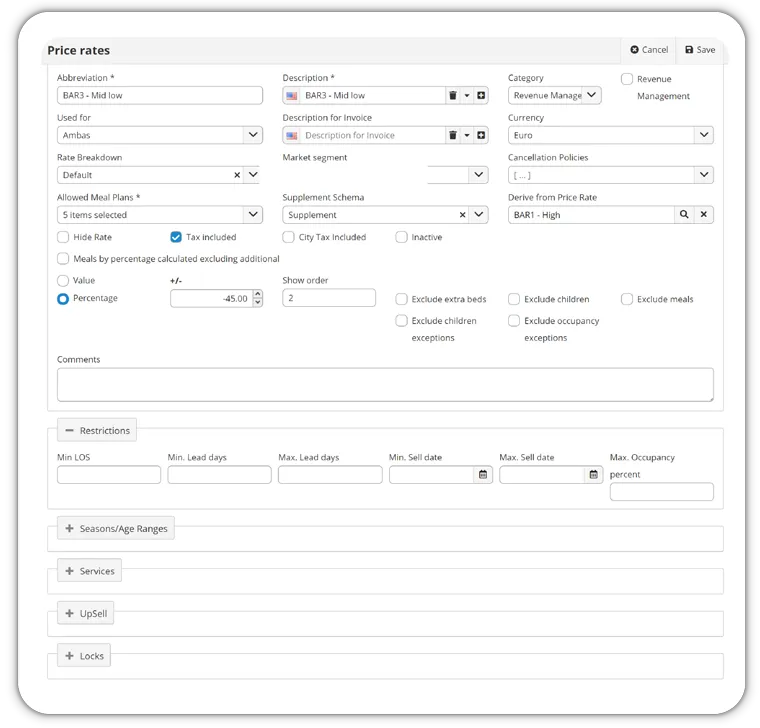760x728 pixels.
Task: Cancel editing the price rate
Action: pyautogui.click(x=649, y=49)
